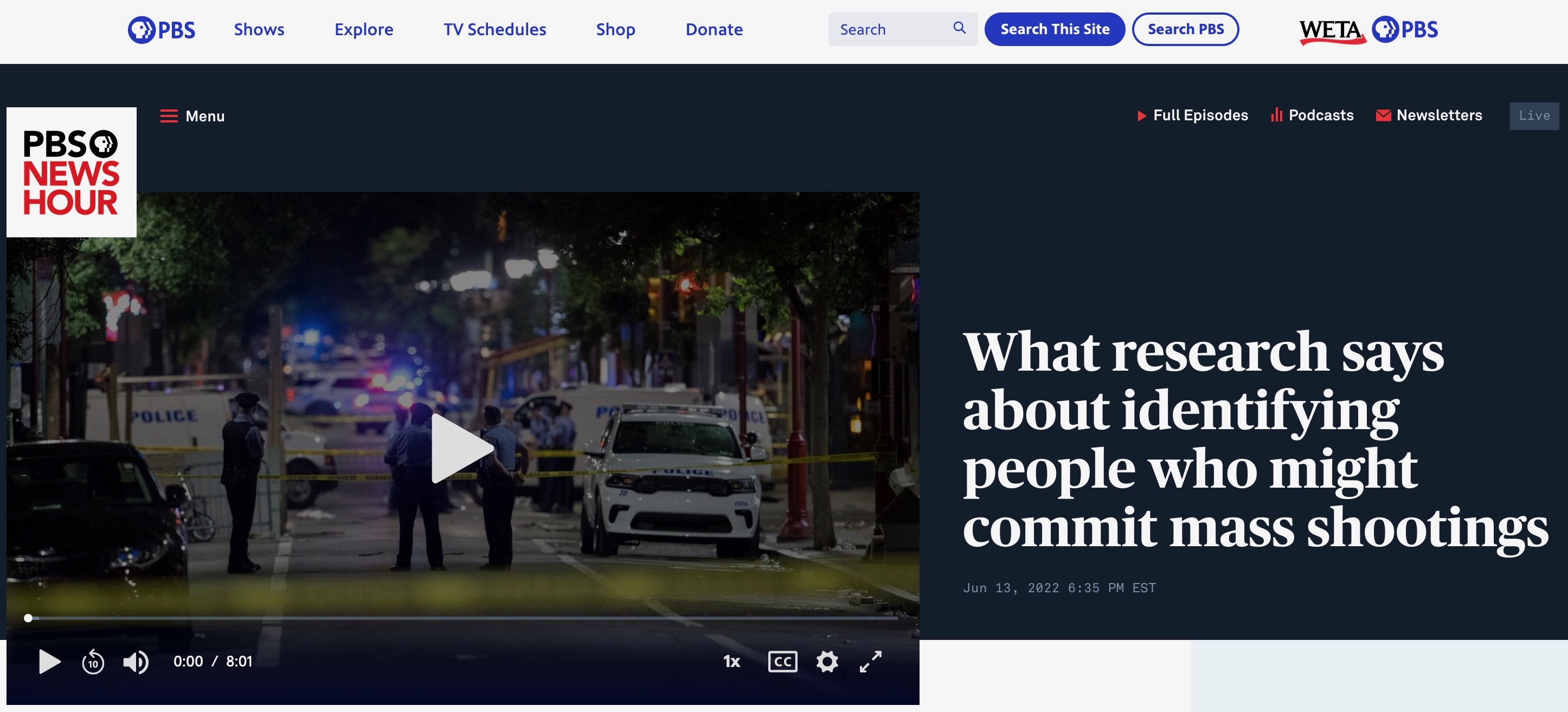Expand the hamburger Menu
This screenshot has height=712, width=1568.
coord(192,116)
